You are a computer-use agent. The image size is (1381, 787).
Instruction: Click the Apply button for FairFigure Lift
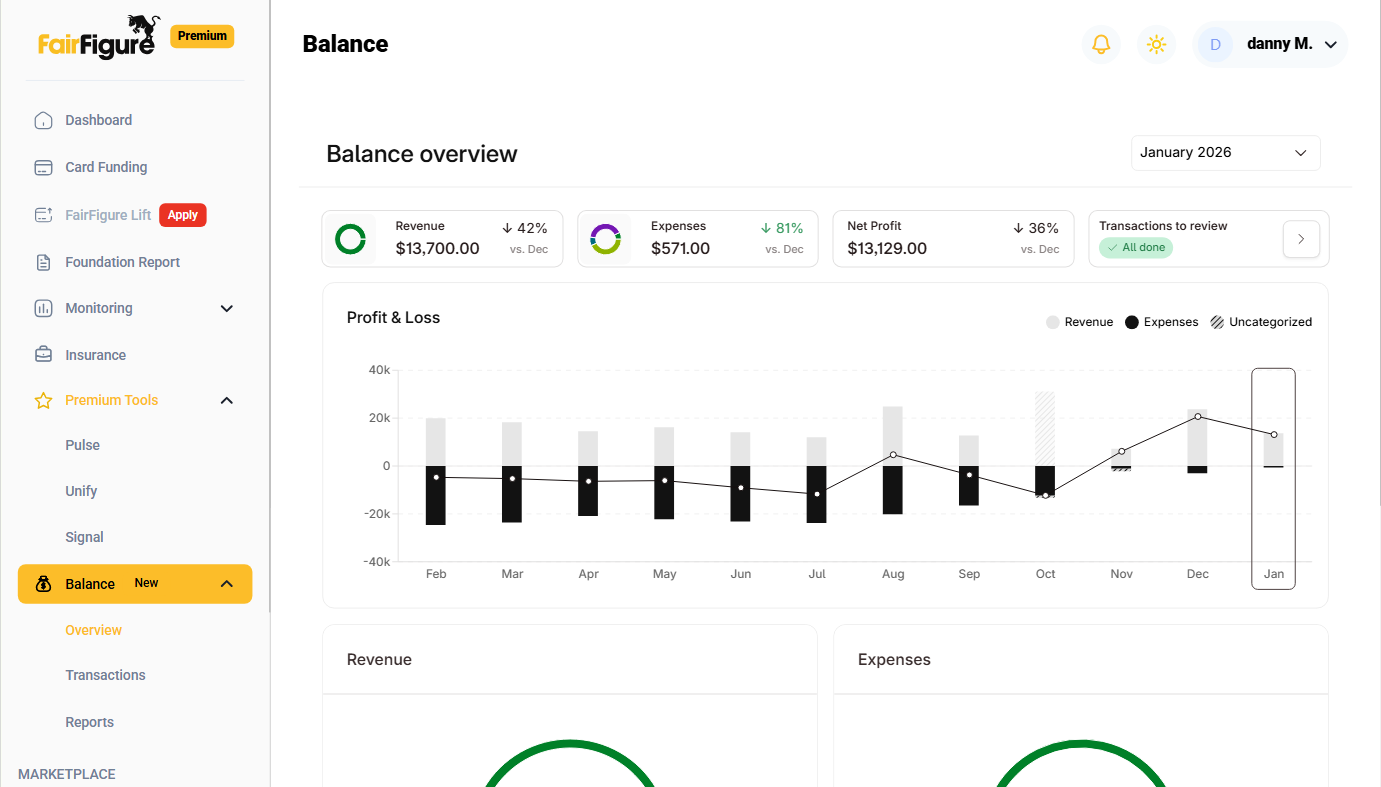click(x=182, y=215)
